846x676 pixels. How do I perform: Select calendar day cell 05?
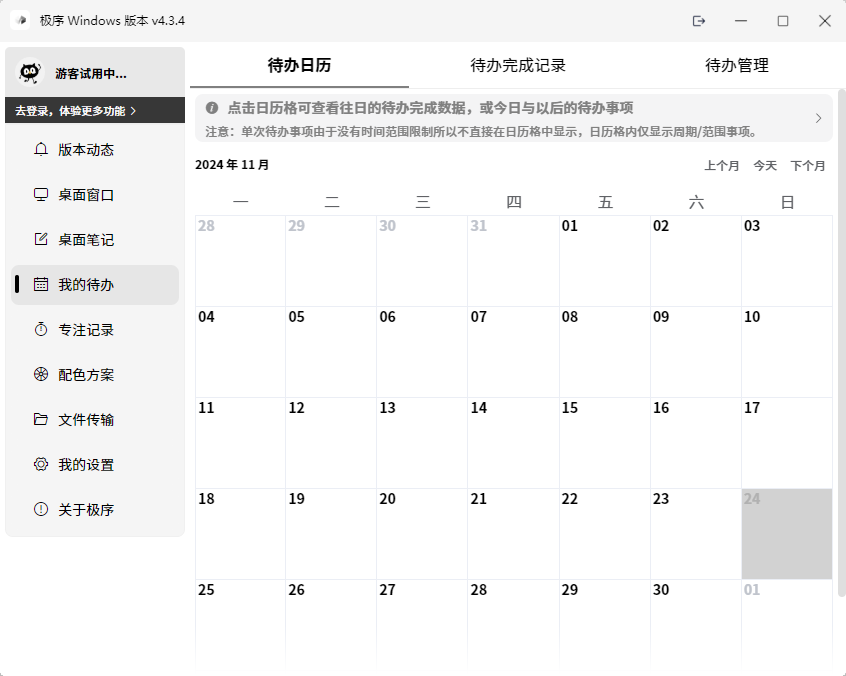331,352
